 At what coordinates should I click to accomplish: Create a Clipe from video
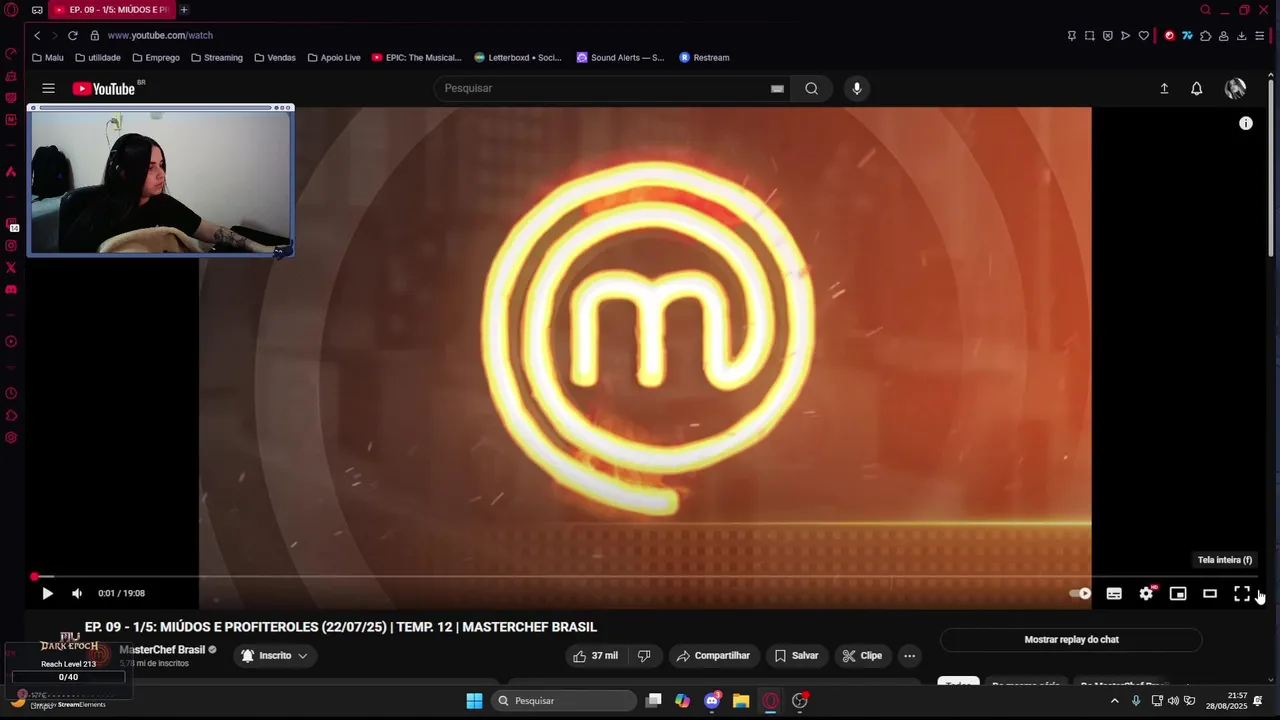point(862,656)
